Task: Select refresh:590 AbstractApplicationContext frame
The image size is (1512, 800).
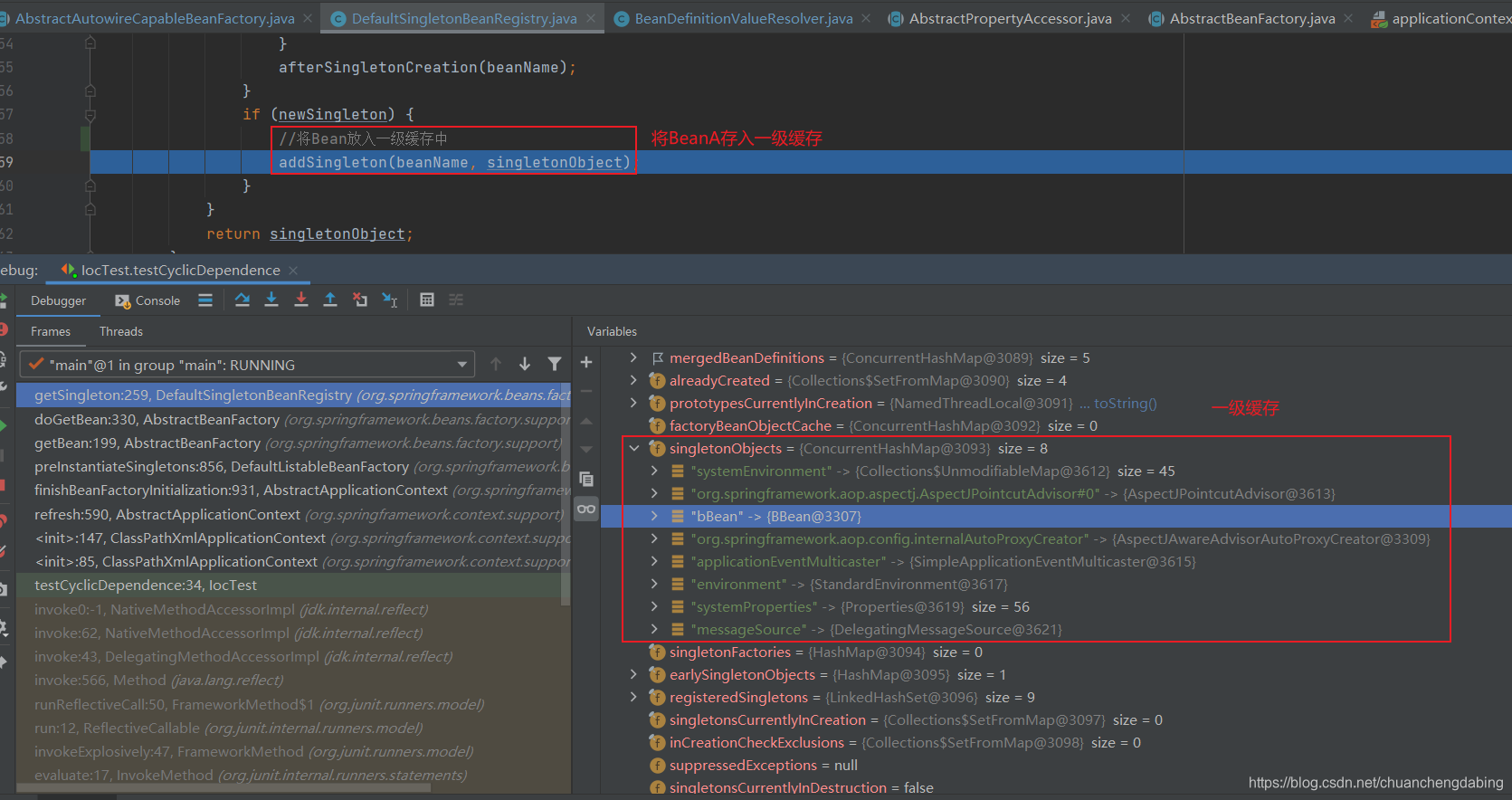Action: (x=293, y=514)
